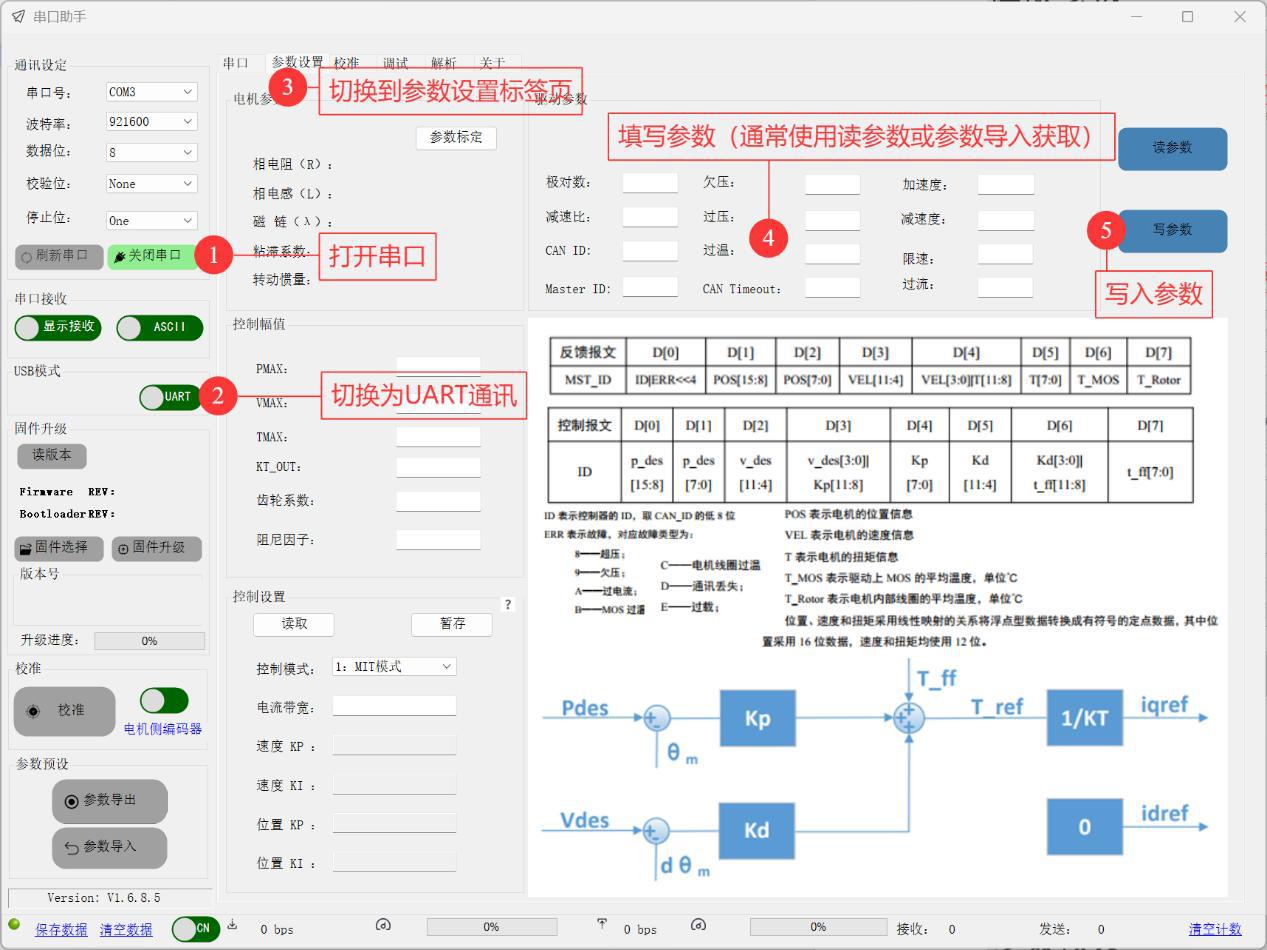Click the 清空计数 link
The image size is (1267, 950).
[x=1215, y=930]
